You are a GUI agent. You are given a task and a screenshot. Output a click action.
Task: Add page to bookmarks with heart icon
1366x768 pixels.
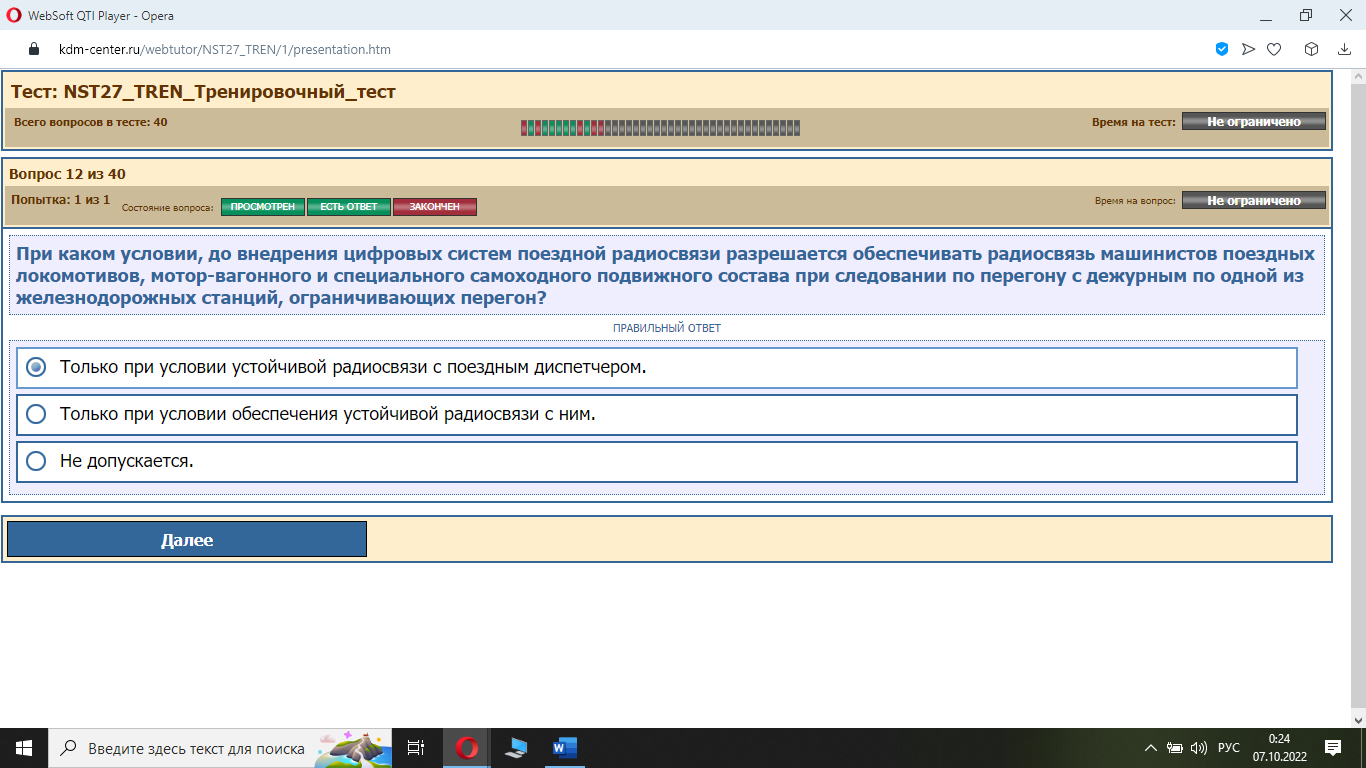coord(1274,49)
